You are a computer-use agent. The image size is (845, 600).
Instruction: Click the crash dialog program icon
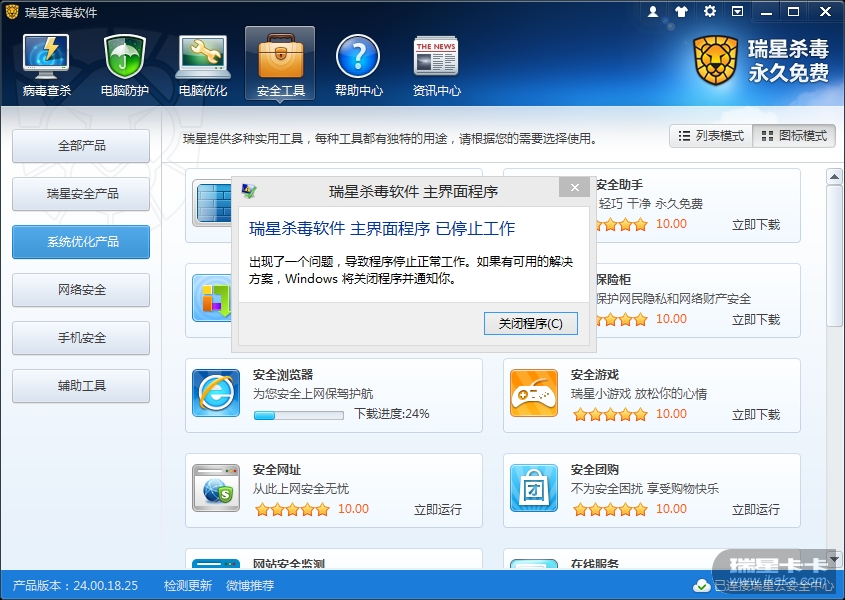coord(248,190)
